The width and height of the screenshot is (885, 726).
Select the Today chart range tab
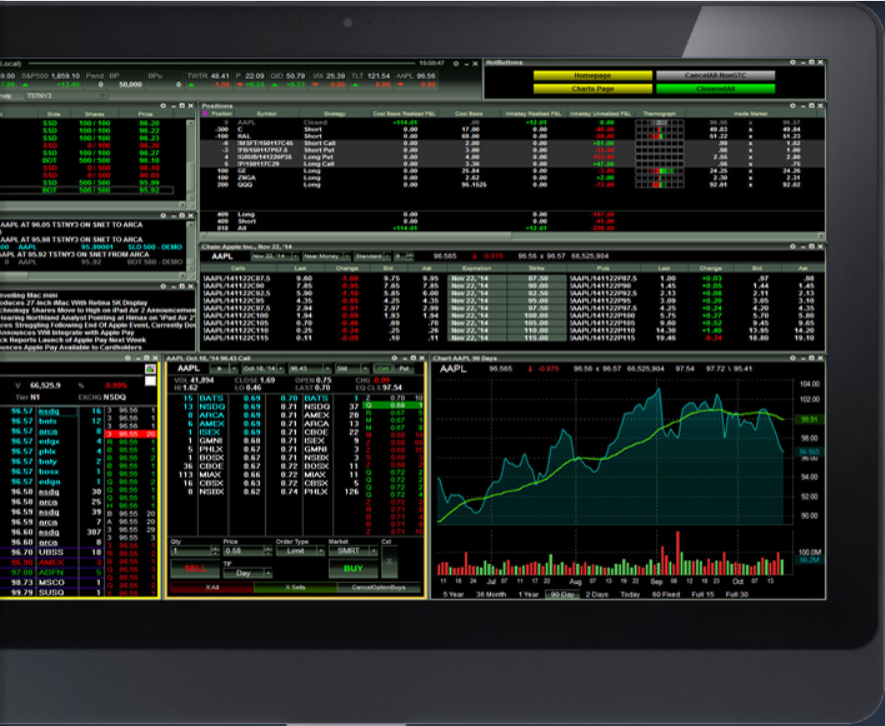630,594
